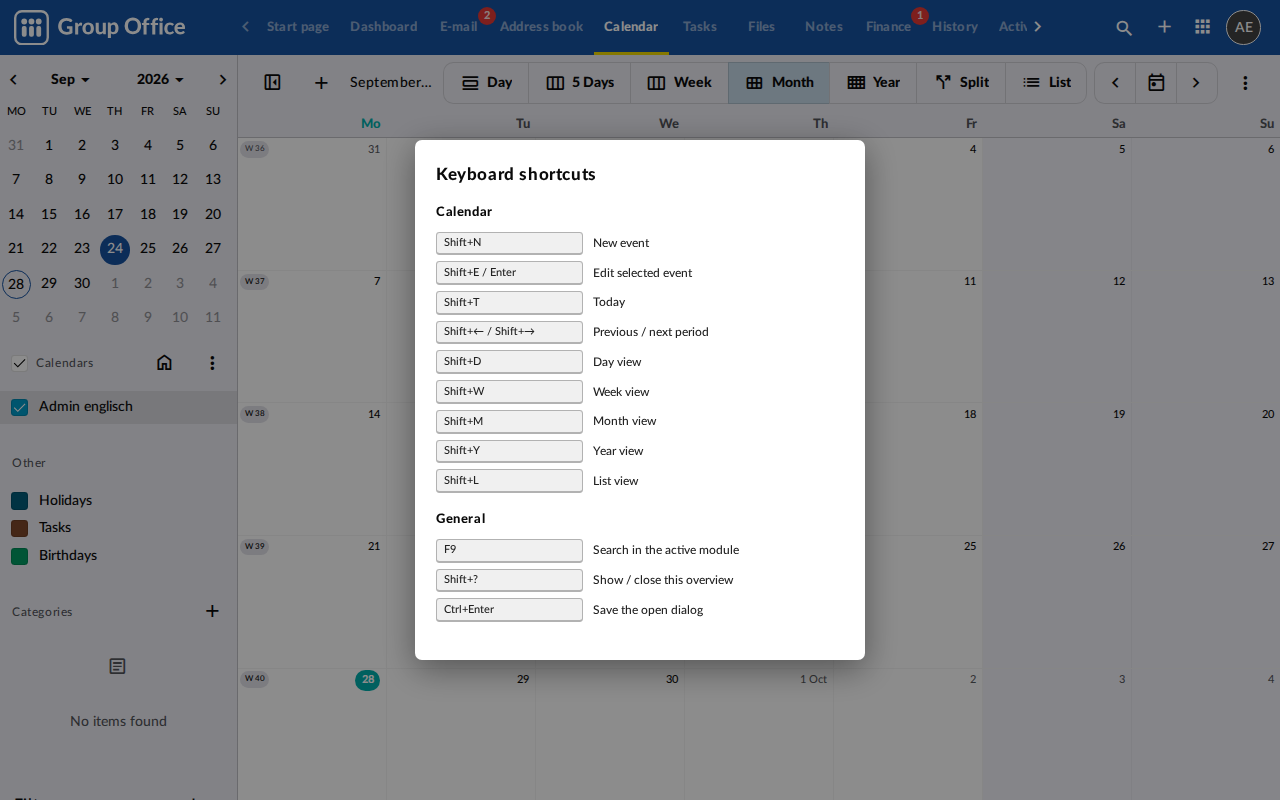This screenshot has height=800, width=1280.
Task: Open the Finance tab
Action: (x=888, y=27)
